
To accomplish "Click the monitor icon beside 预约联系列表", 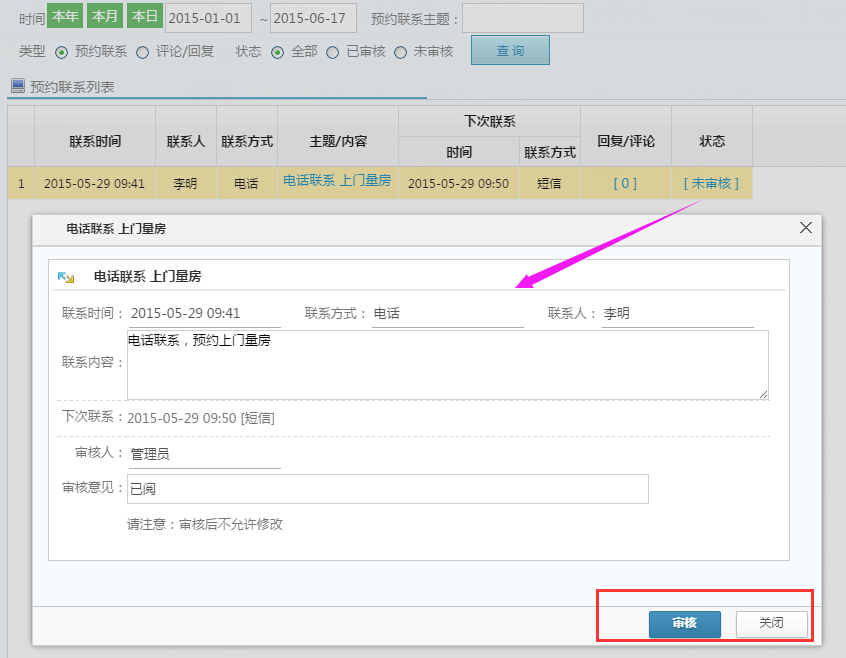I will coord(17,87).
